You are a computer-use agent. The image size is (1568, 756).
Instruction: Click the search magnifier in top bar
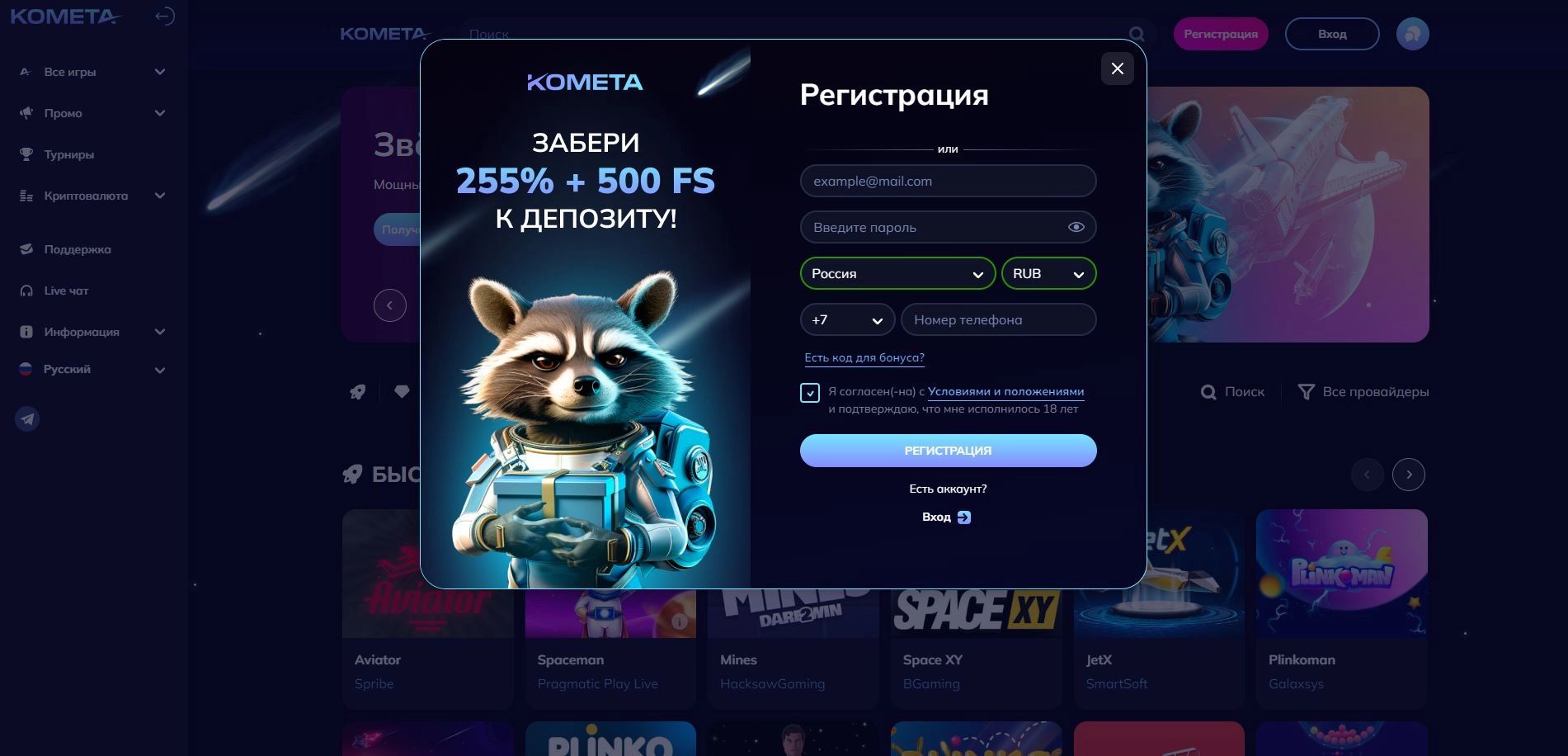pos(1137,35)
